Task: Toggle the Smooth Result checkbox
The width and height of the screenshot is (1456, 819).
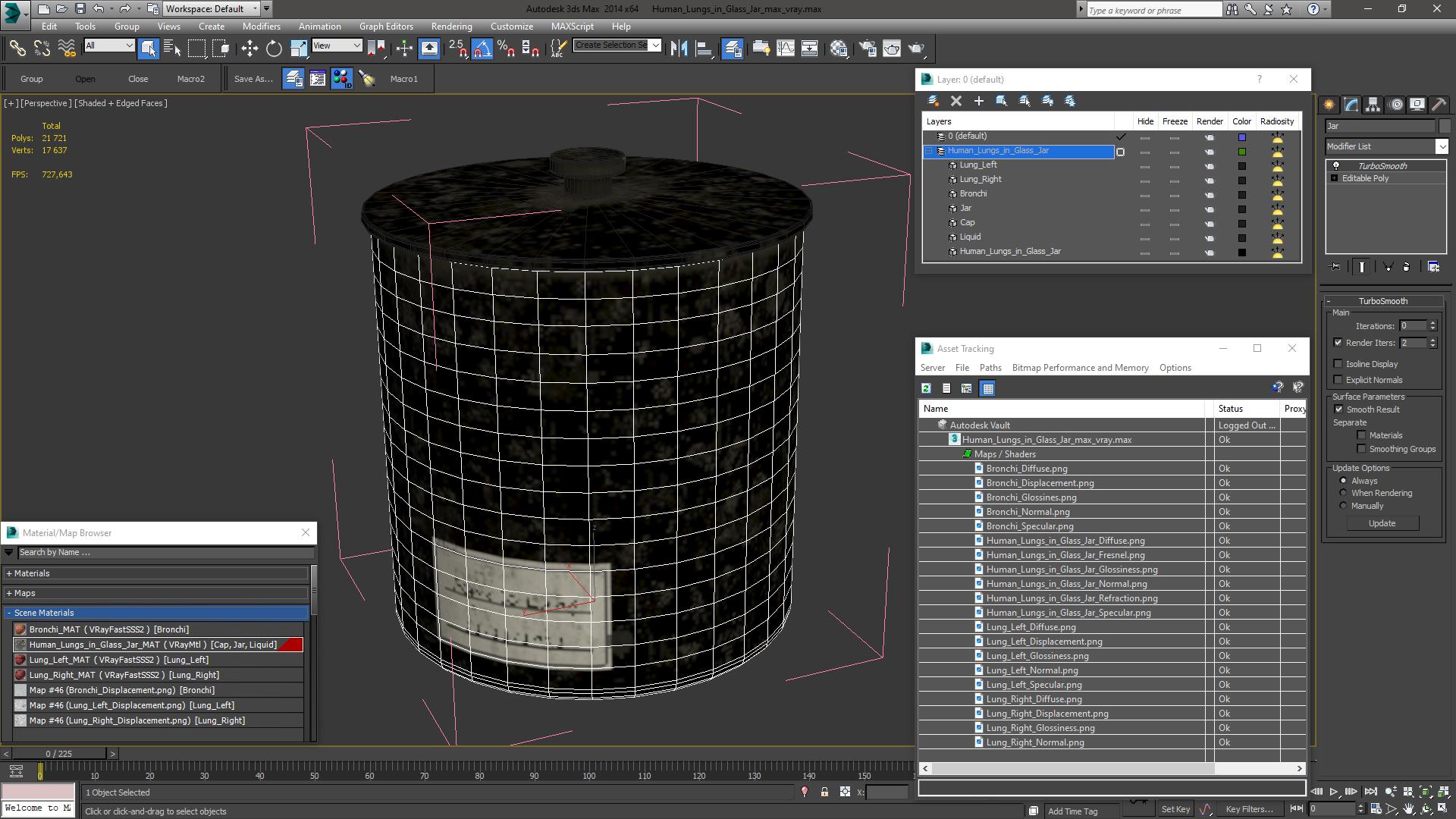Action: point(1338,409)
